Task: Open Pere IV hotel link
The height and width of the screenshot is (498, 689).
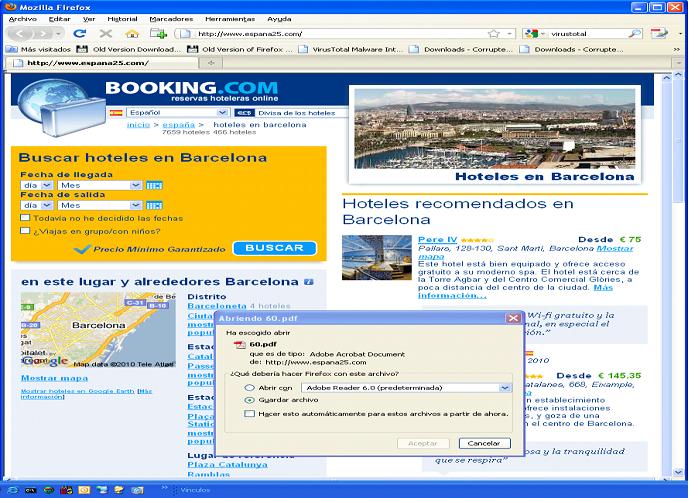Action: pos(437,240)
